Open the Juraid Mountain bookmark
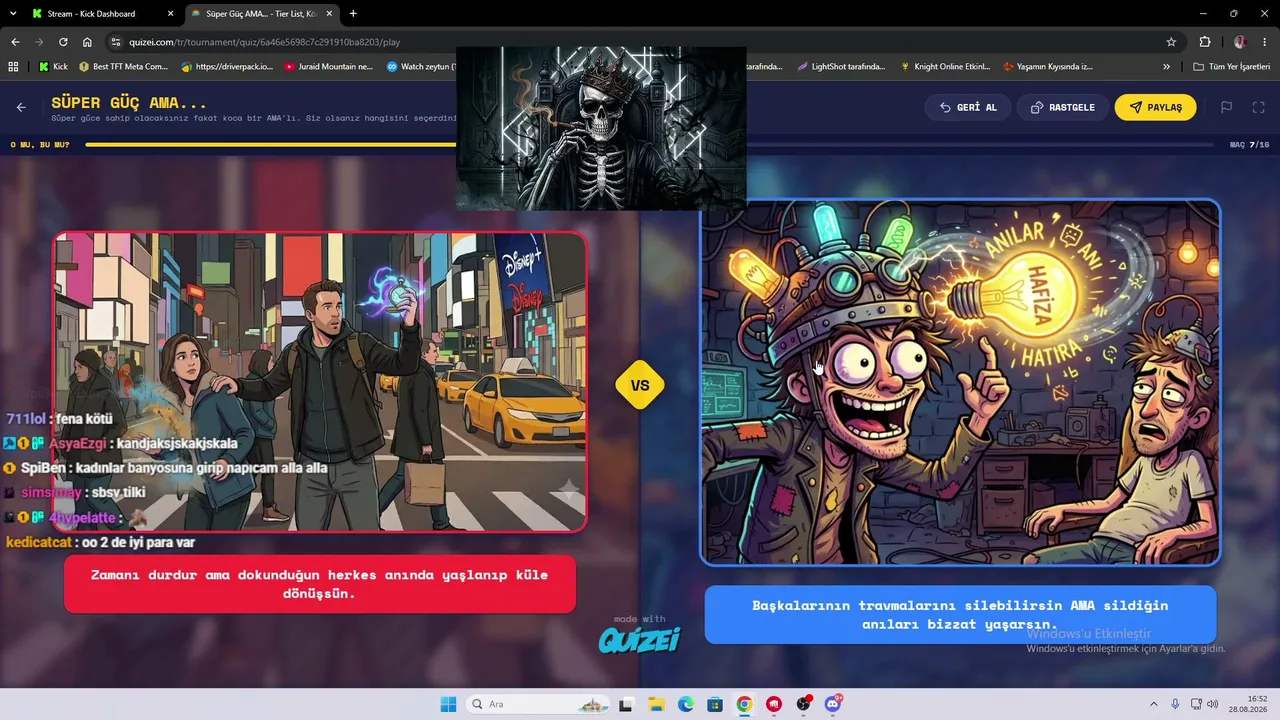Screen dimensions: 1280x720 329,67
